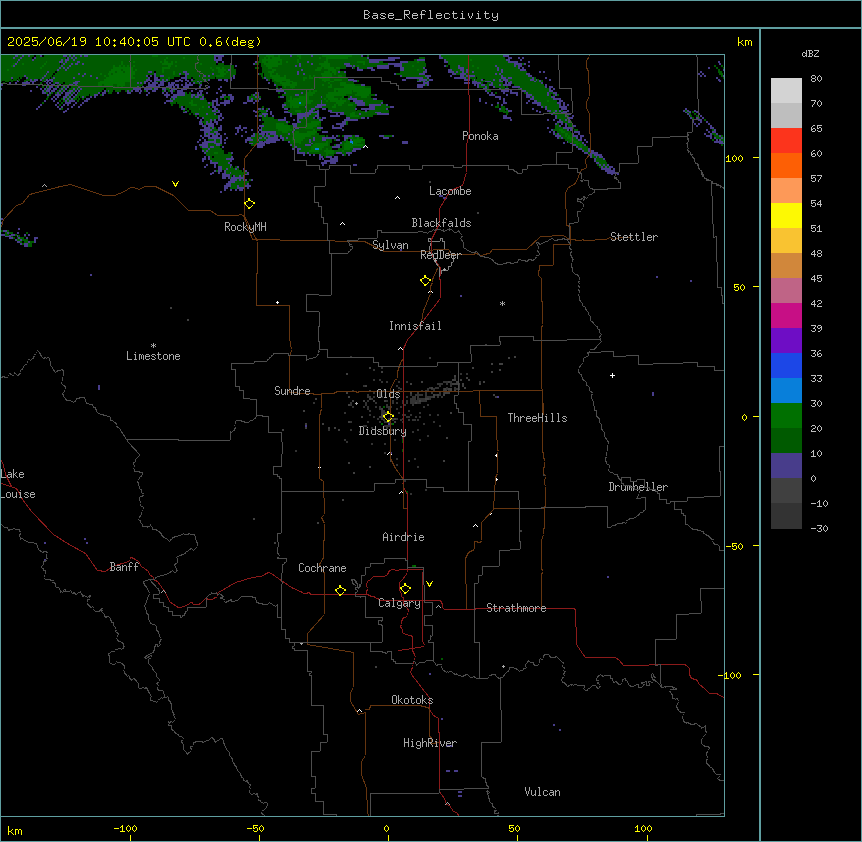
Task: Click the yellow V marker northwest of RockyMH
Action: point(175,184)
